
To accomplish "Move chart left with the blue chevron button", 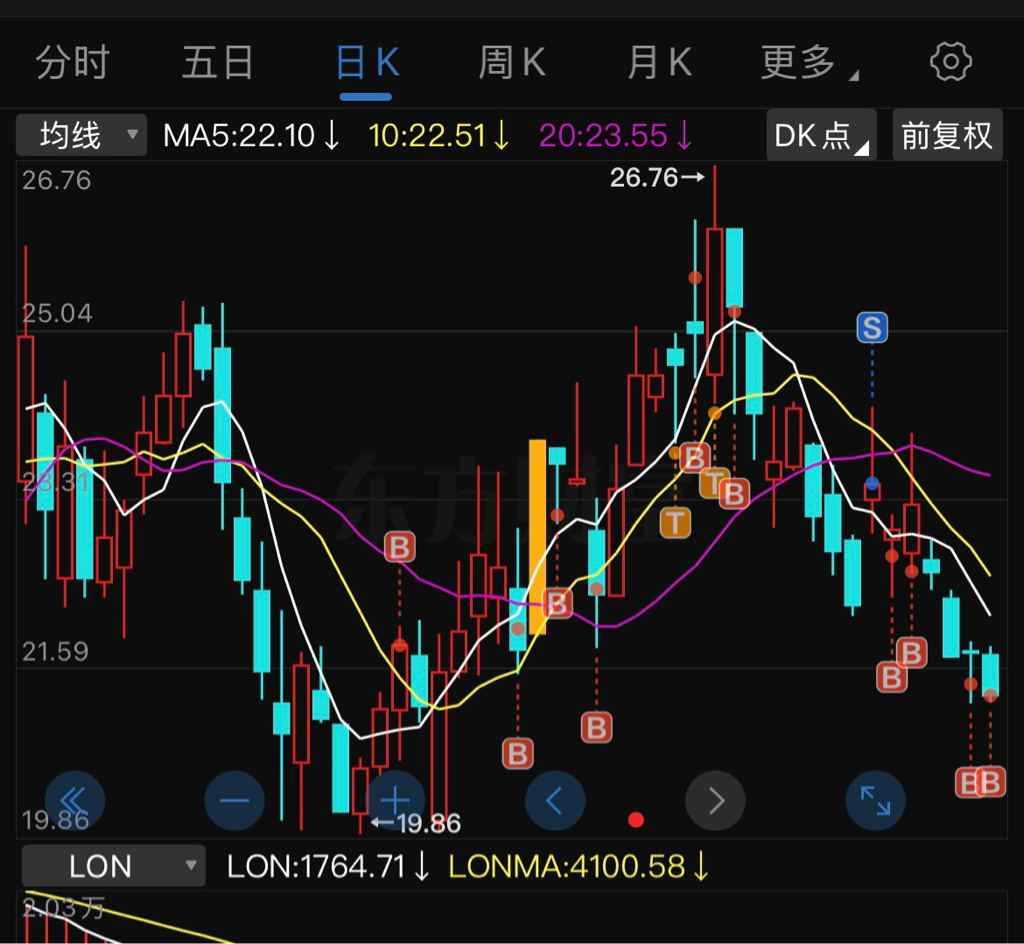I will (555, 800).
